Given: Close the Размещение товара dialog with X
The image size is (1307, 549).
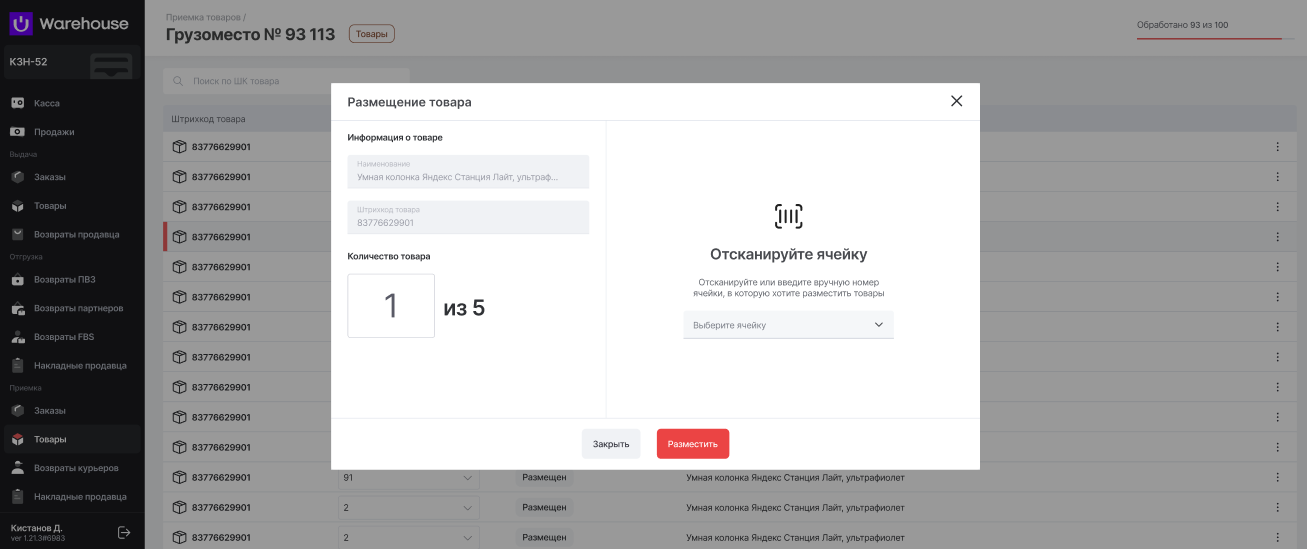Looking at the screenshot, I should tap(956, 101).
